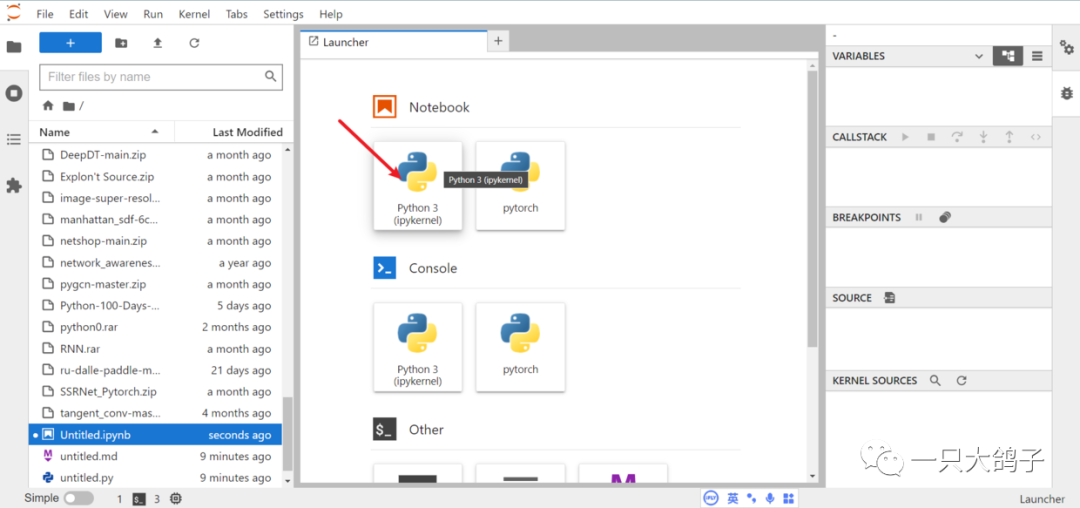Click the blue New Launcher plus button

tap(70, 43)
